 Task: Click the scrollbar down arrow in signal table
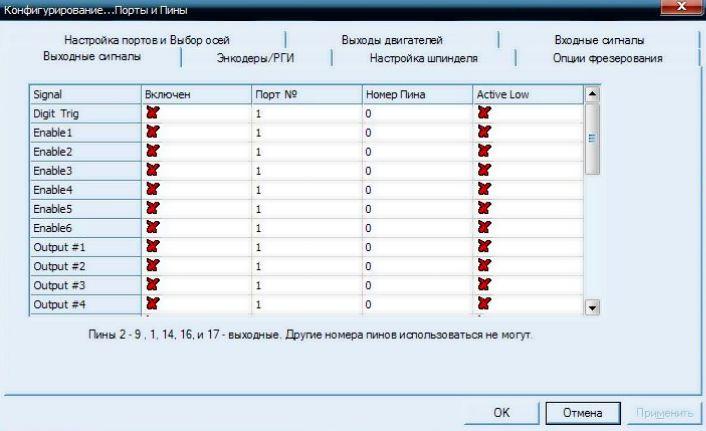pyautogui.click(x=592, y=307)
